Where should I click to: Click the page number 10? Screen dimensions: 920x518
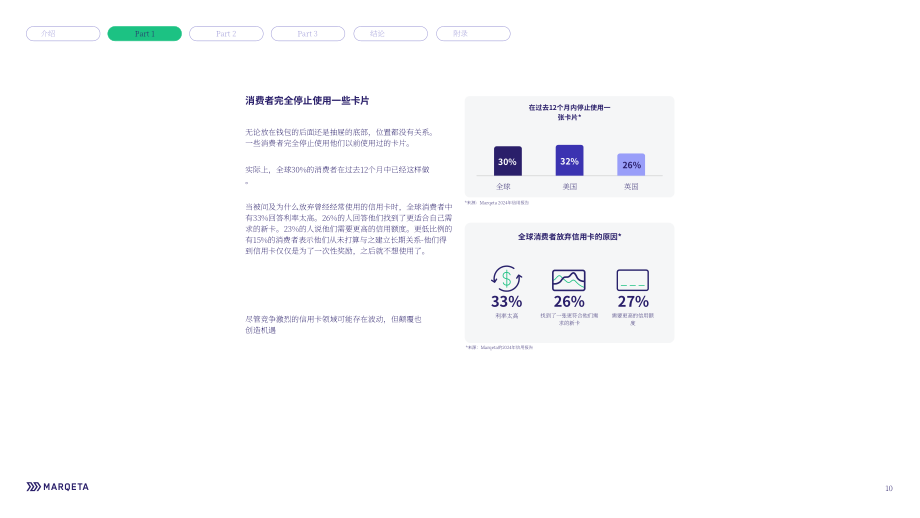point(889,488)
